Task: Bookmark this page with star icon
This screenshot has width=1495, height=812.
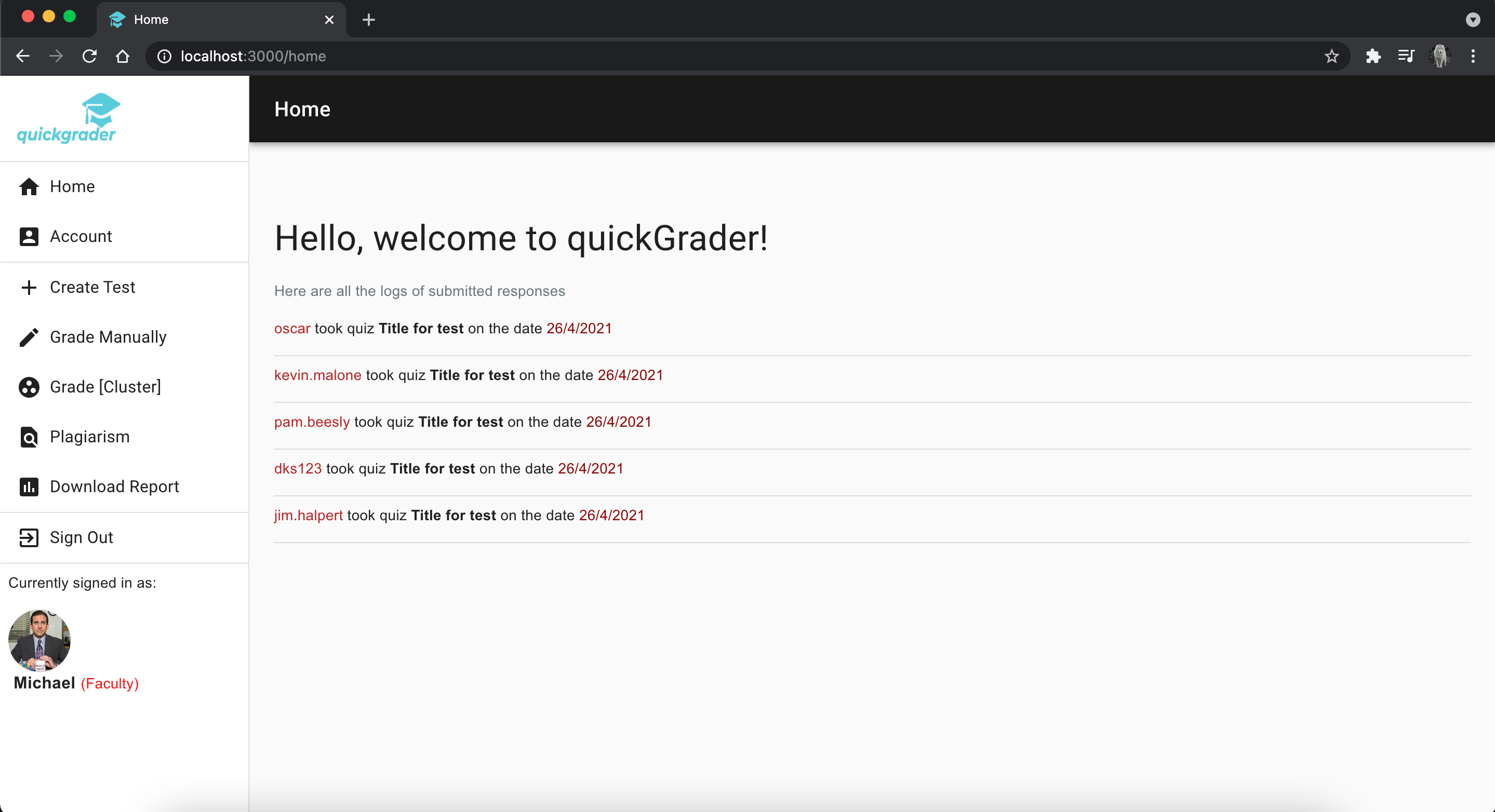Action: [1331, 56]
